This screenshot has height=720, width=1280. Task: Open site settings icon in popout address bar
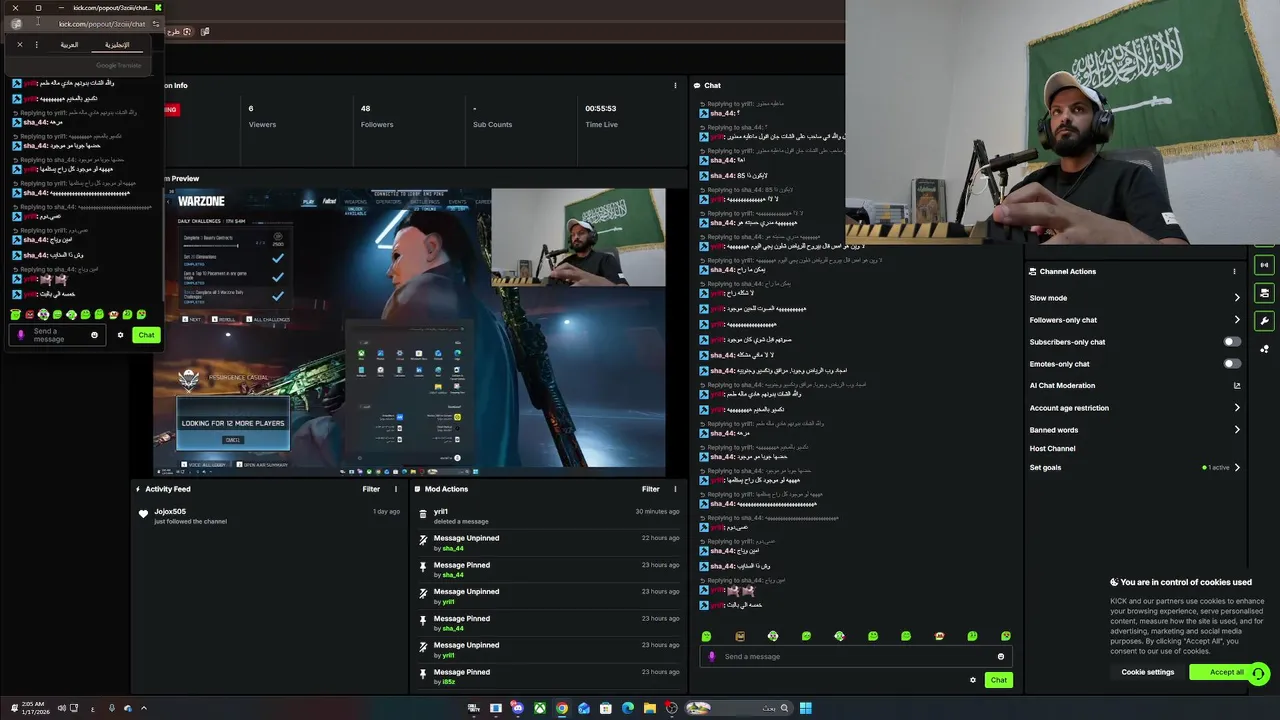pyautogui.click(x=155, y=24)
